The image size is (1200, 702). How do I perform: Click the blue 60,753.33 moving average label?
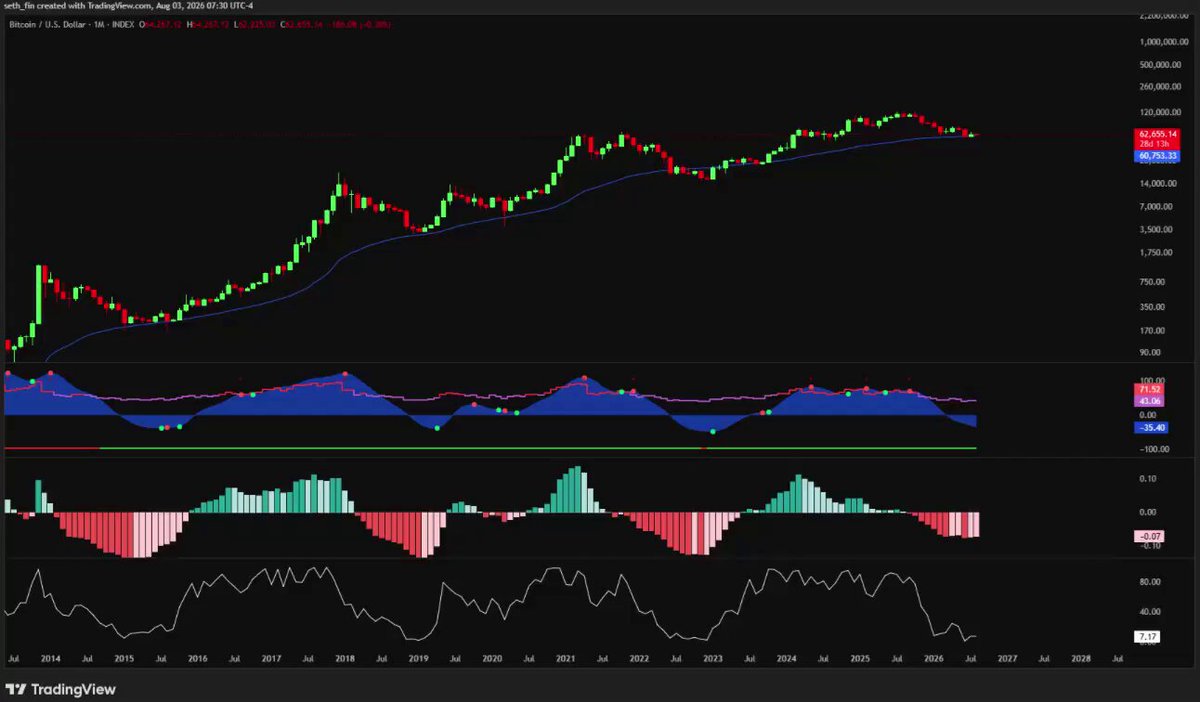pyautogui.click(x=1157, y=156)
